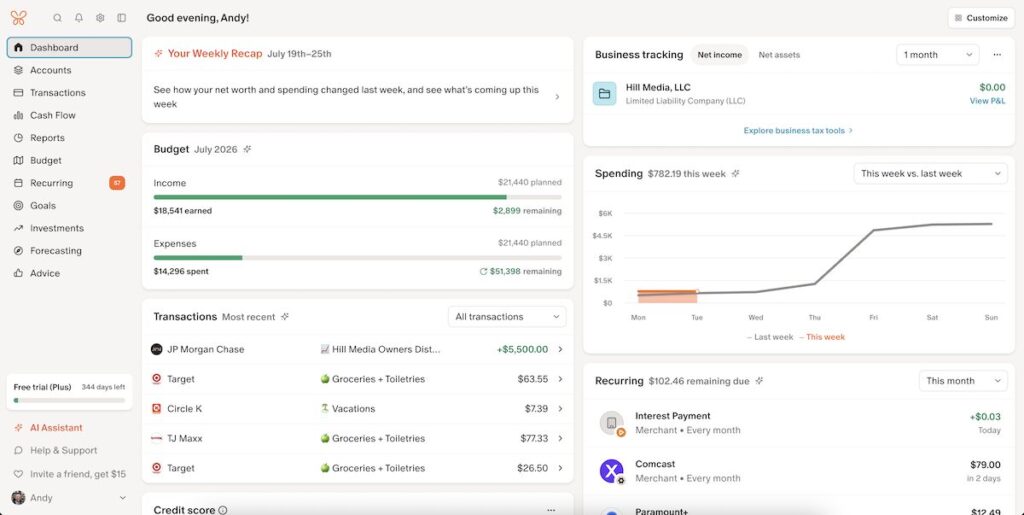Open the 1 month period dropdown
The height and width of the screenshot is (515, 1024).
(937, 55)
